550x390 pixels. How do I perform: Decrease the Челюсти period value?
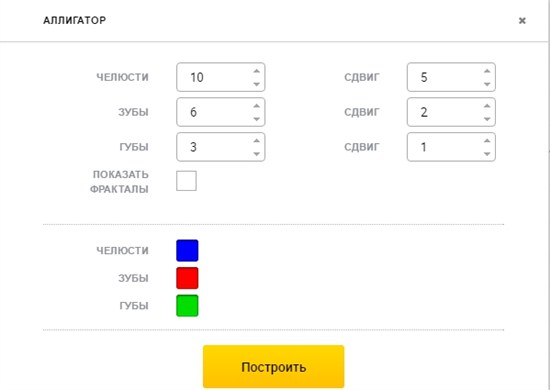[256, 84]
